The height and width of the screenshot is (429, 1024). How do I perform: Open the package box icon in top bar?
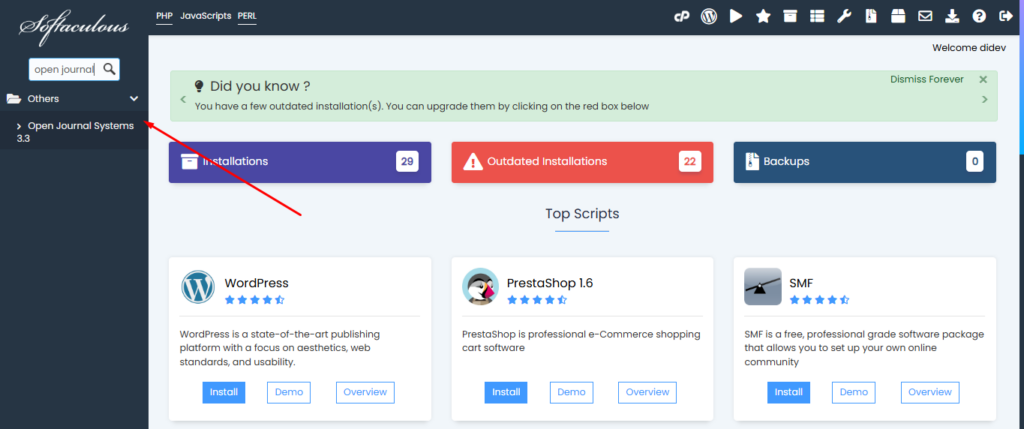coord(898,16)
